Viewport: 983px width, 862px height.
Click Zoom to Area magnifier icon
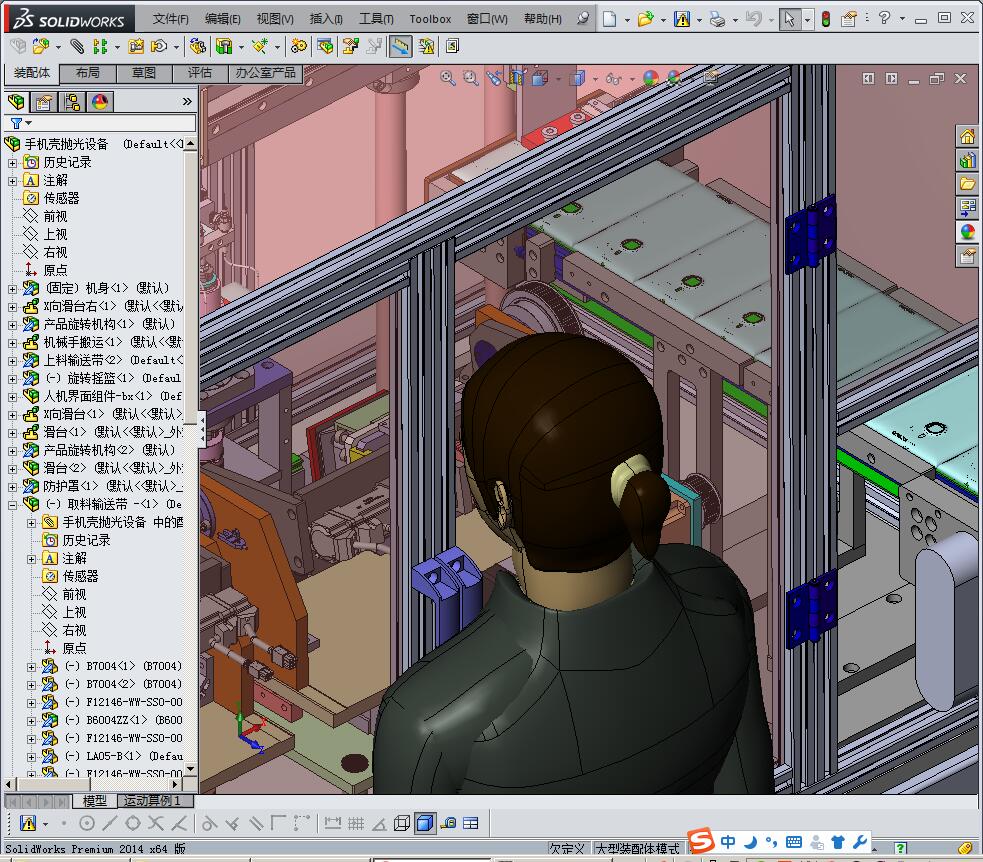pos(470,78)
